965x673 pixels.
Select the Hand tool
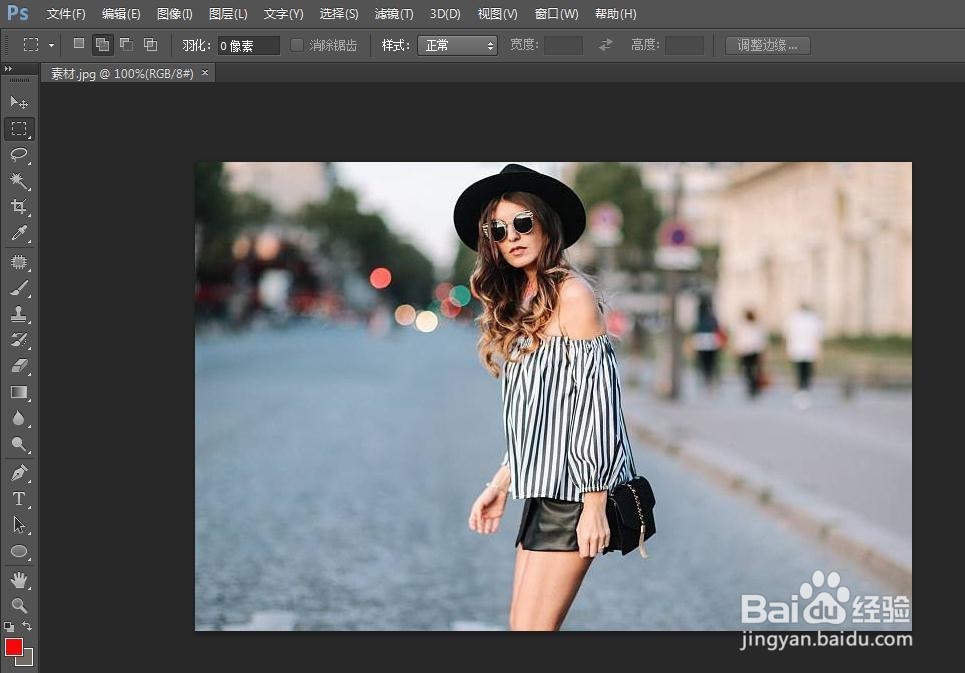click(19, 579)
